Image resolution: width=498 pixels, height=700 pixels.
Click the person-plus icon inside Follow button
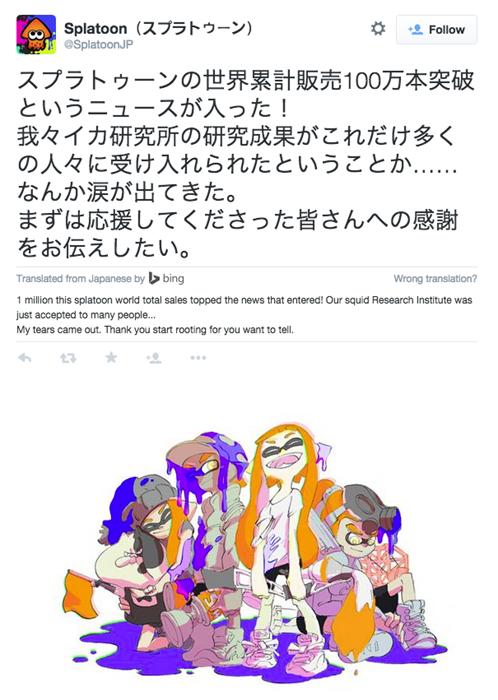(415, 29)
